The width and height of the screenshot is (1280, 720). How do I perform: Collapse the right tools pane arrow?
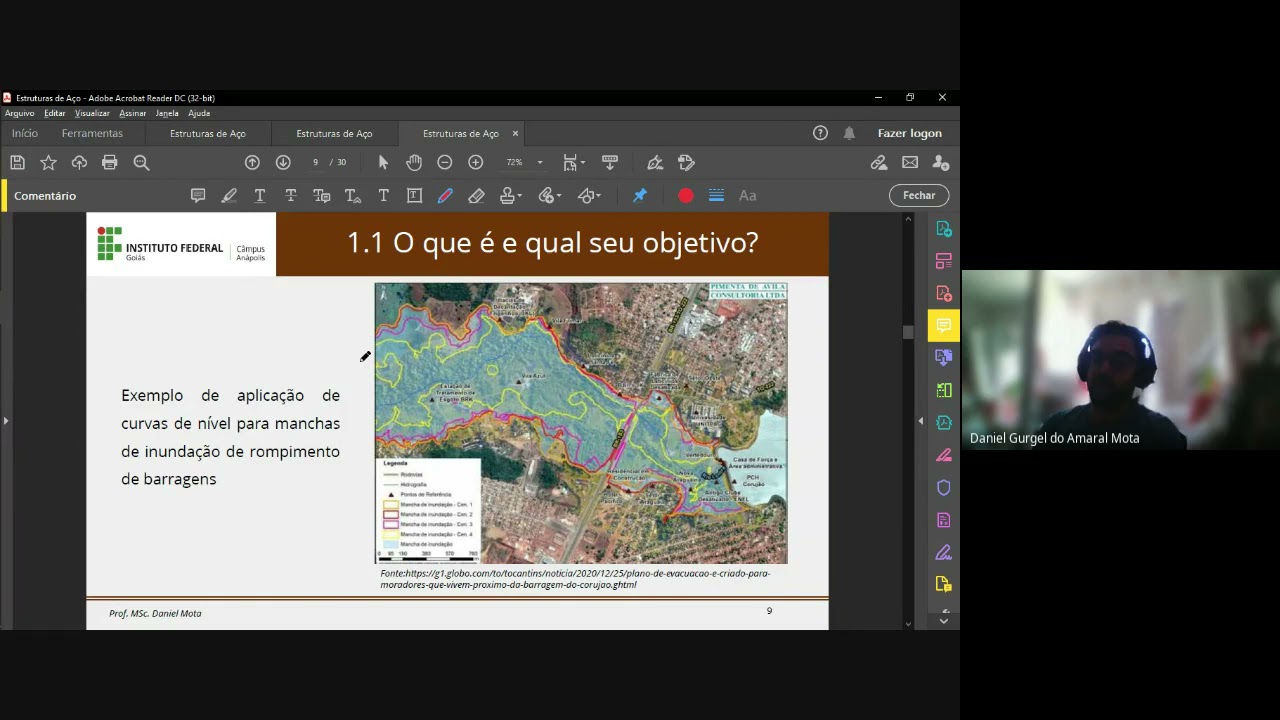[921, 421]
